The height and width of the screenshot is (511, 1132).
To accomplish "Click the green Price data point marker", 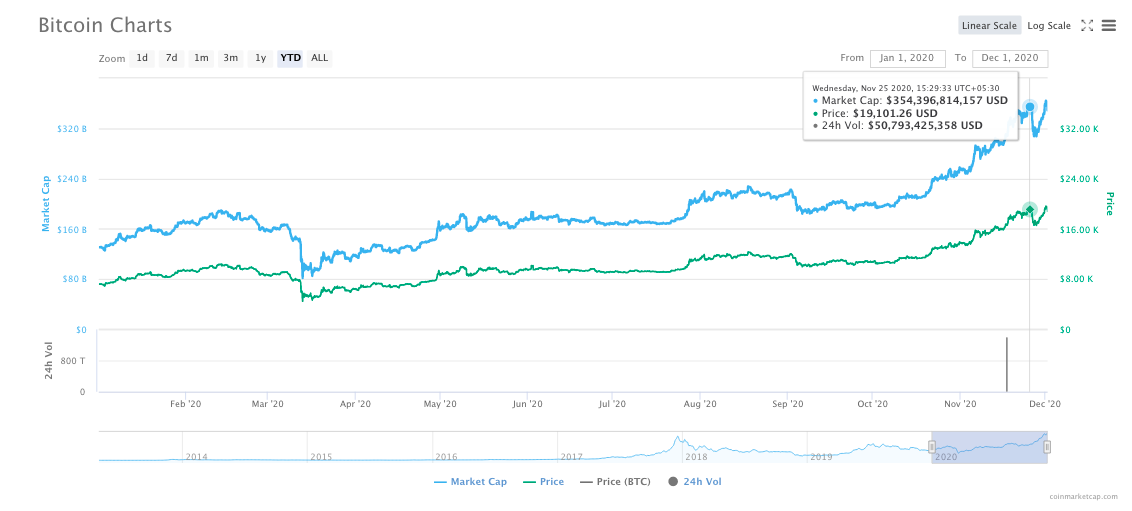I will (x=1030, y=209).
